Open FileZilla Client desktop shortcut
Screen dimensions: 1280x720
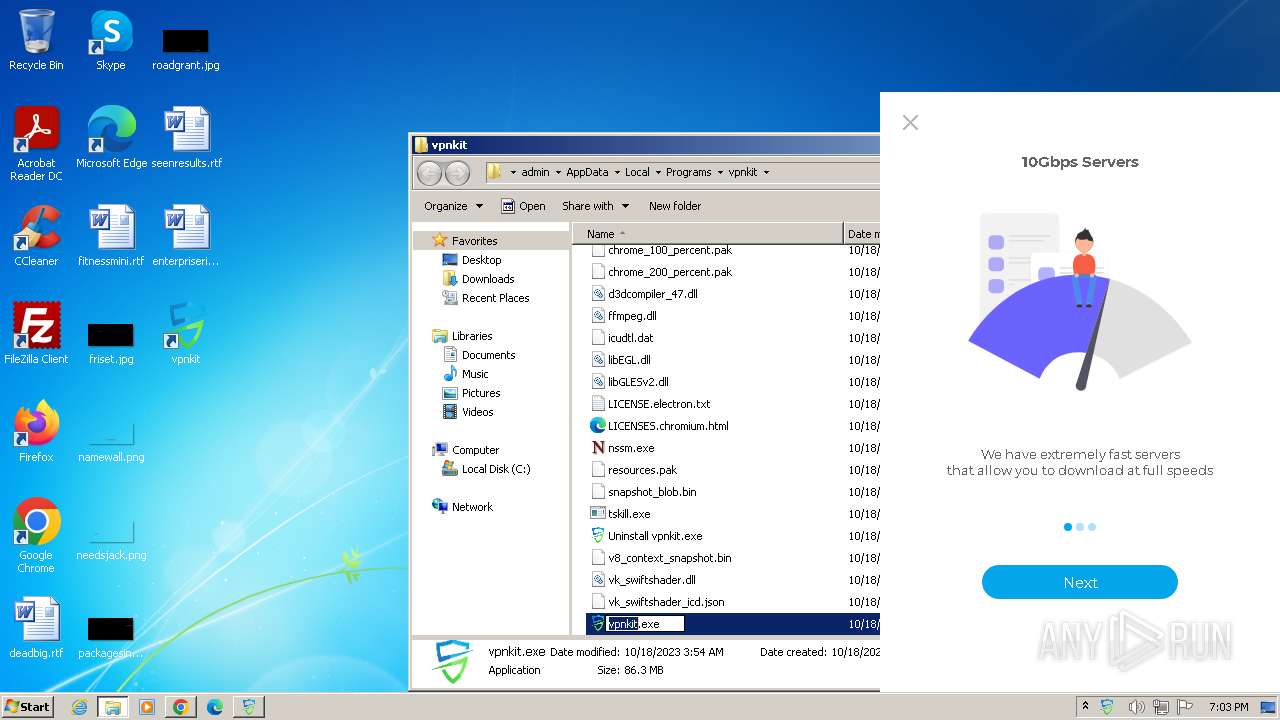[x=36, y=333]
